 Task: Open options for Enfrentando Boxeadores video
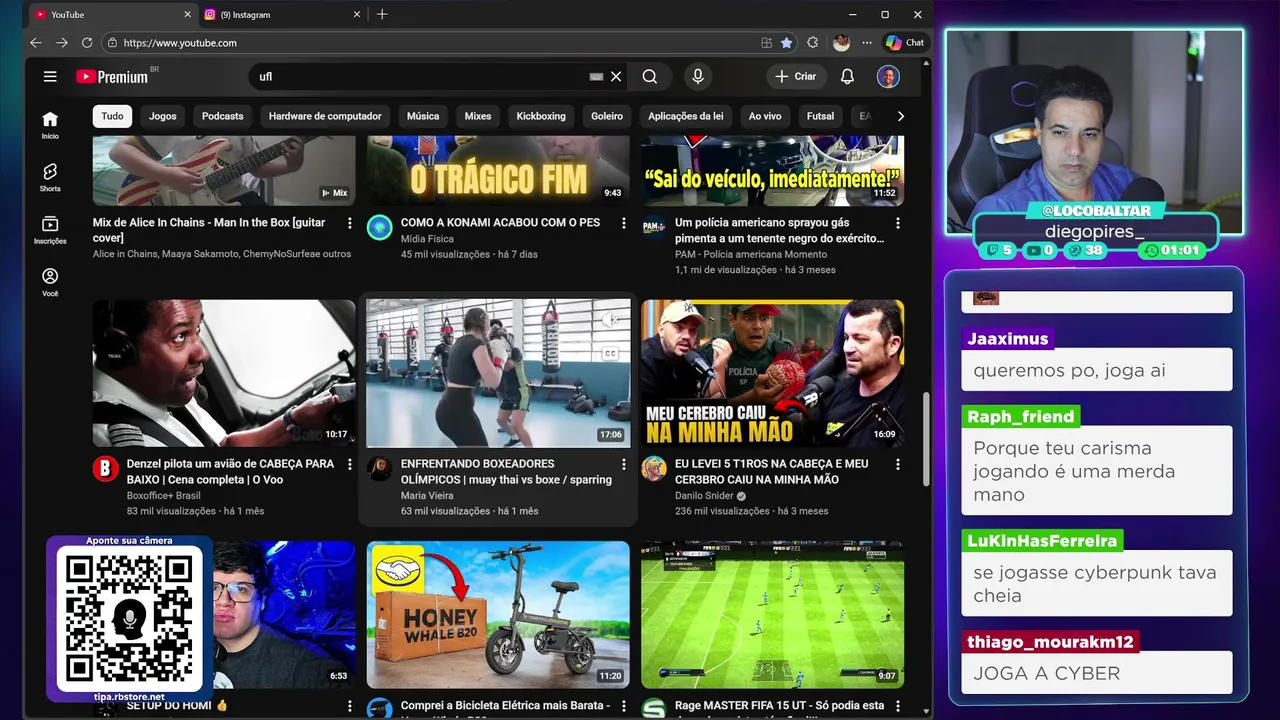pos(623,464)
